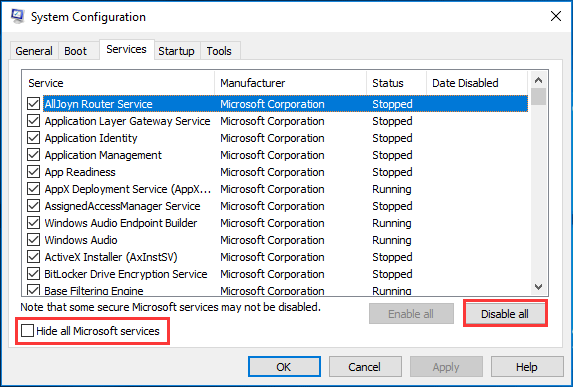This screenshot has width=573, height=387.
Task: Uncheck Application Layer Gateway Service checkbox
Action: click(33, 121)
